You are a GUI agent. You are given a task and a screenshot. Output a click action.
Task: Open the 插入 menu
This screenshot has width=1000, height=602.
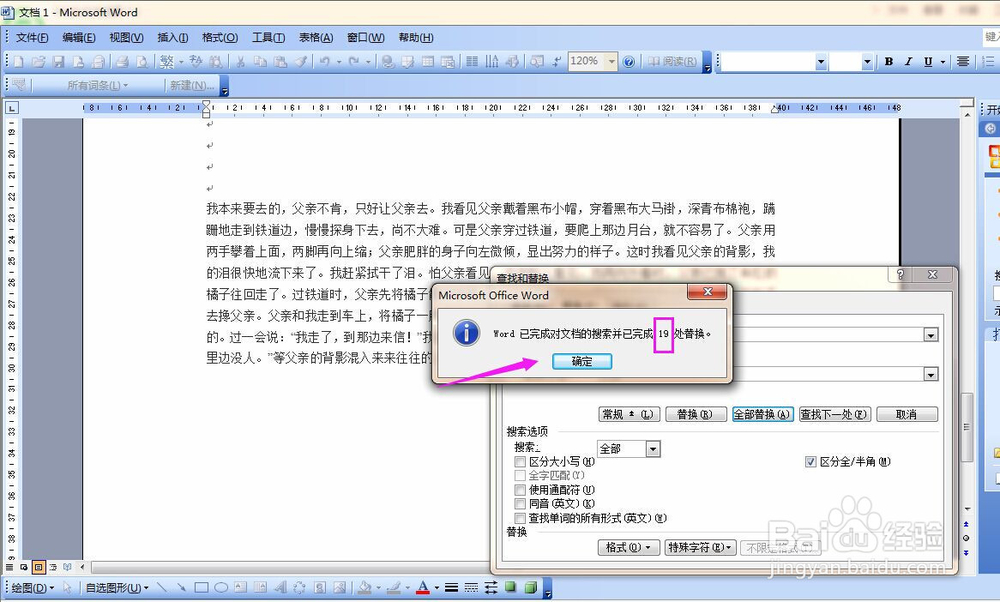coord(173,38)
